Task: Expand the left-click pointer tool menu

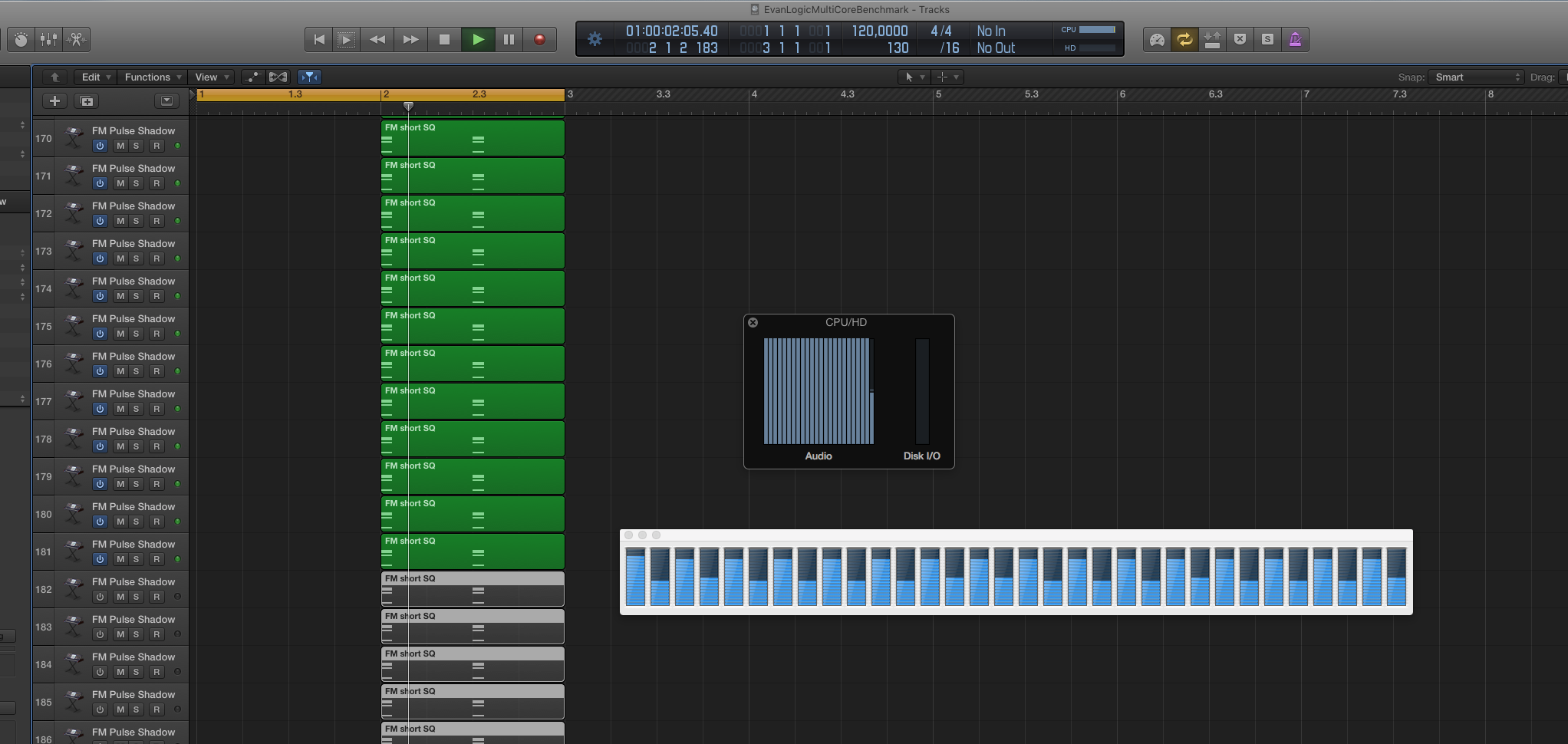Action: [x=914, y=77]
